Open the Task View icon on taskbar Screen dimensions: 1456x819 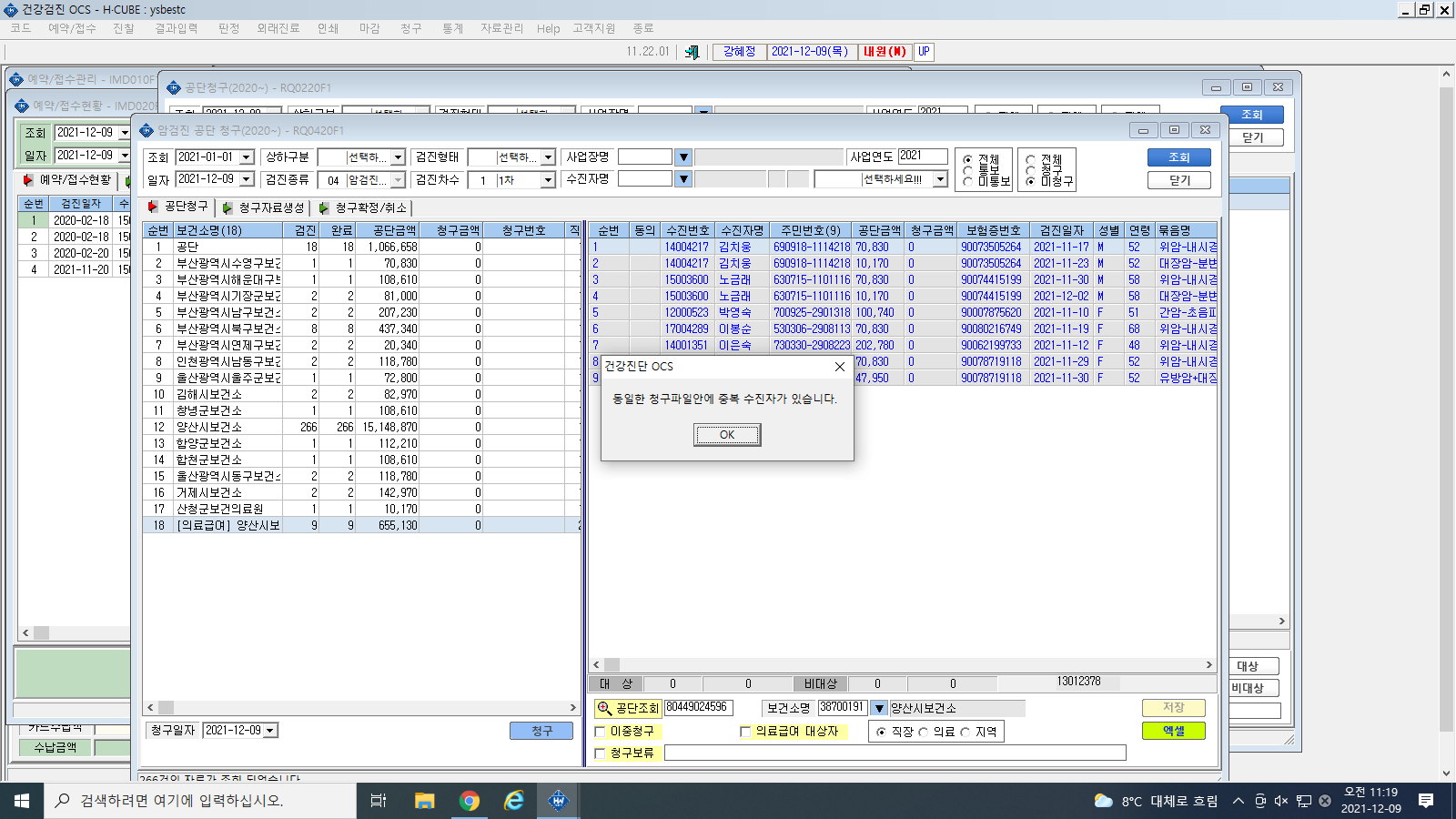click(379, 801)
